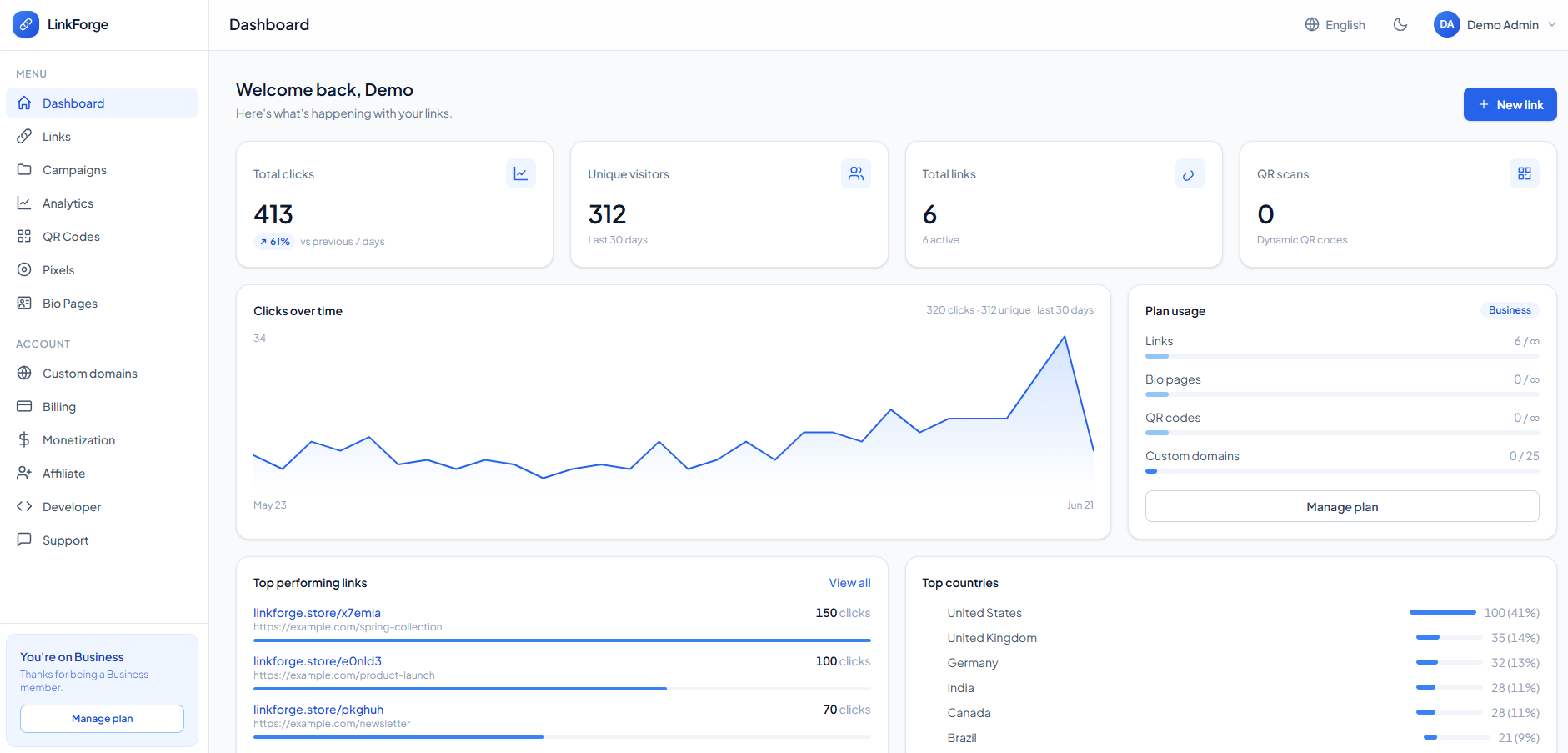The height and width of the screenshot is (753, 1568).
Task: Click the Developer code brackets icon
Action: coord(24,506)
